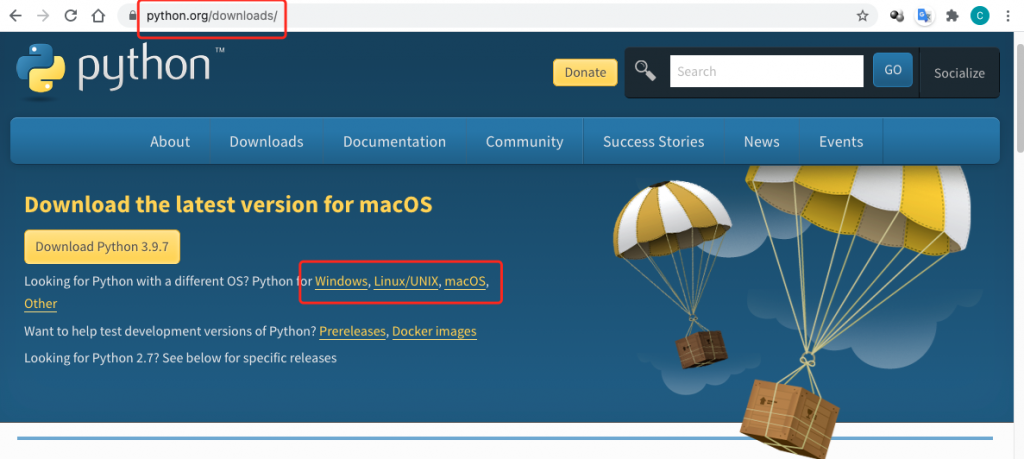This screenshot has height=459, width=1024.
Task: Open the Docker images link
Action: pos(434,331)
